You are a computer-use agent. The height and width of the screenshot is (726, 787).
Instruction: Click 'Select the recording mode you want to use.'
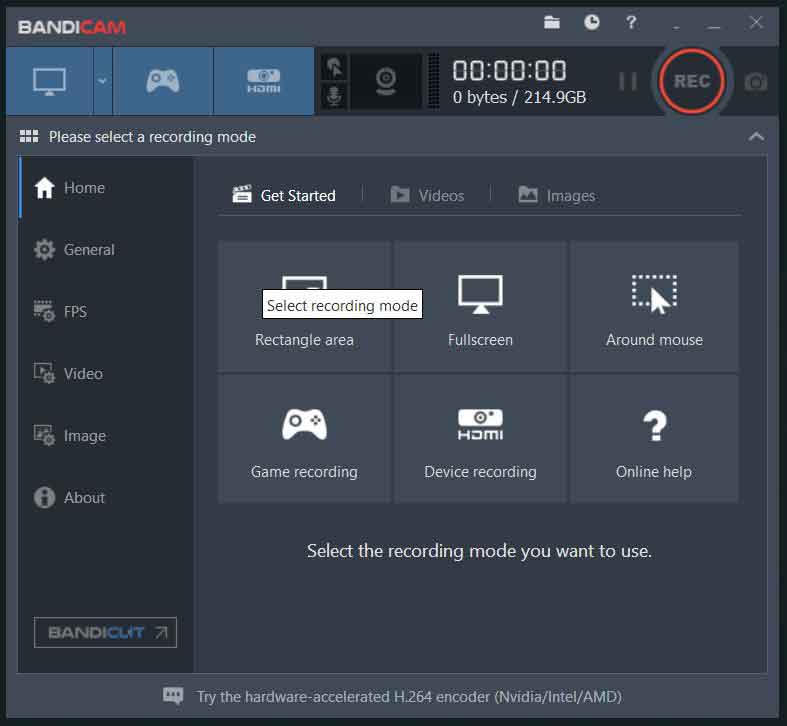(x=479, y=551)
